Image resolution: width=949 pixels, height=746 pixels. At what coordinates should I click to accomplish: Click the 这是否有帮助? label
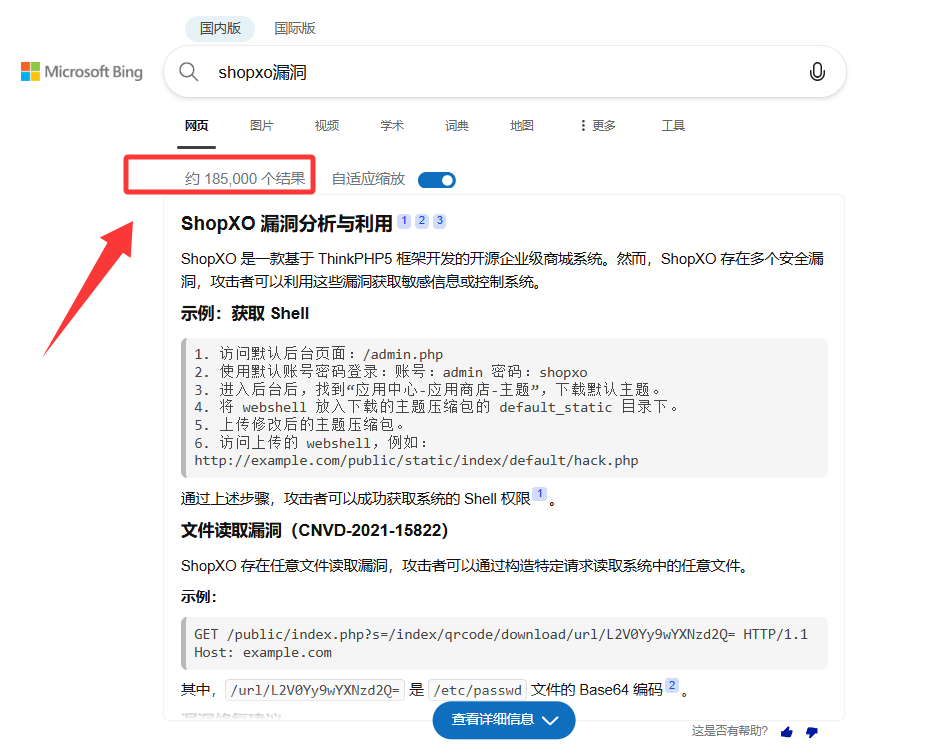729,731
